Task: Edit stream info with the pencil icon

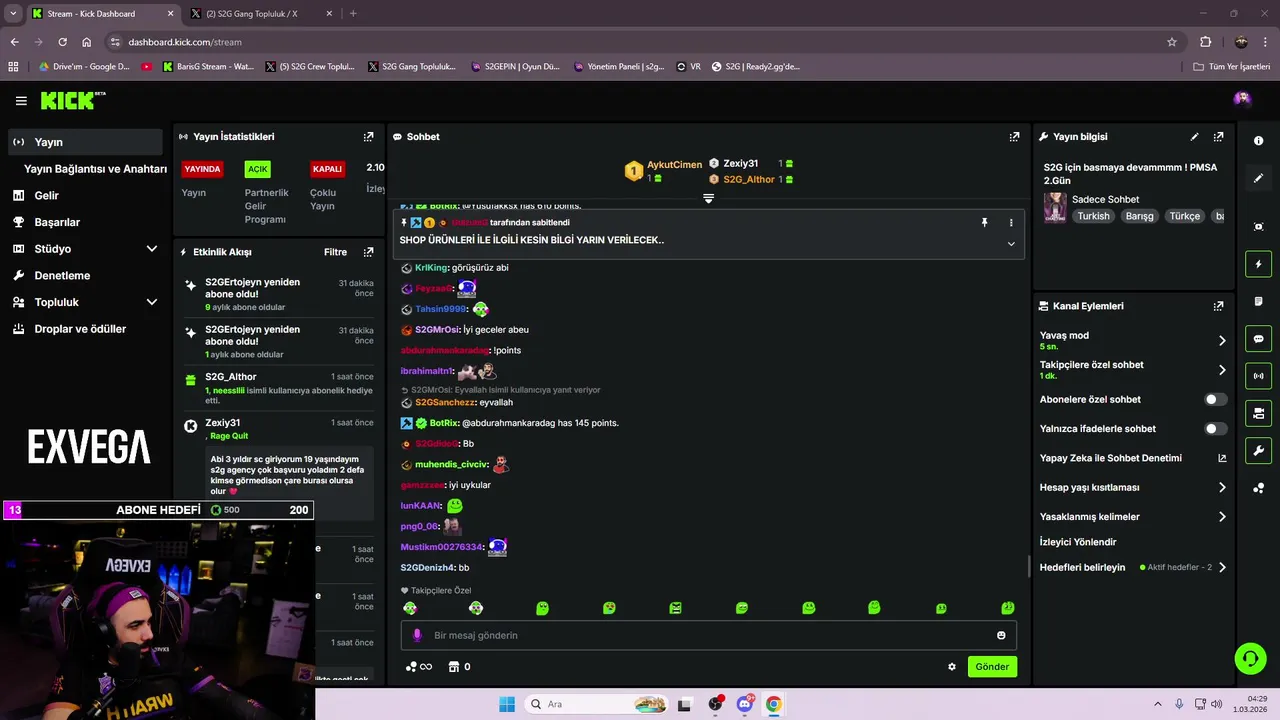Action: click(x=1194, y=137)
